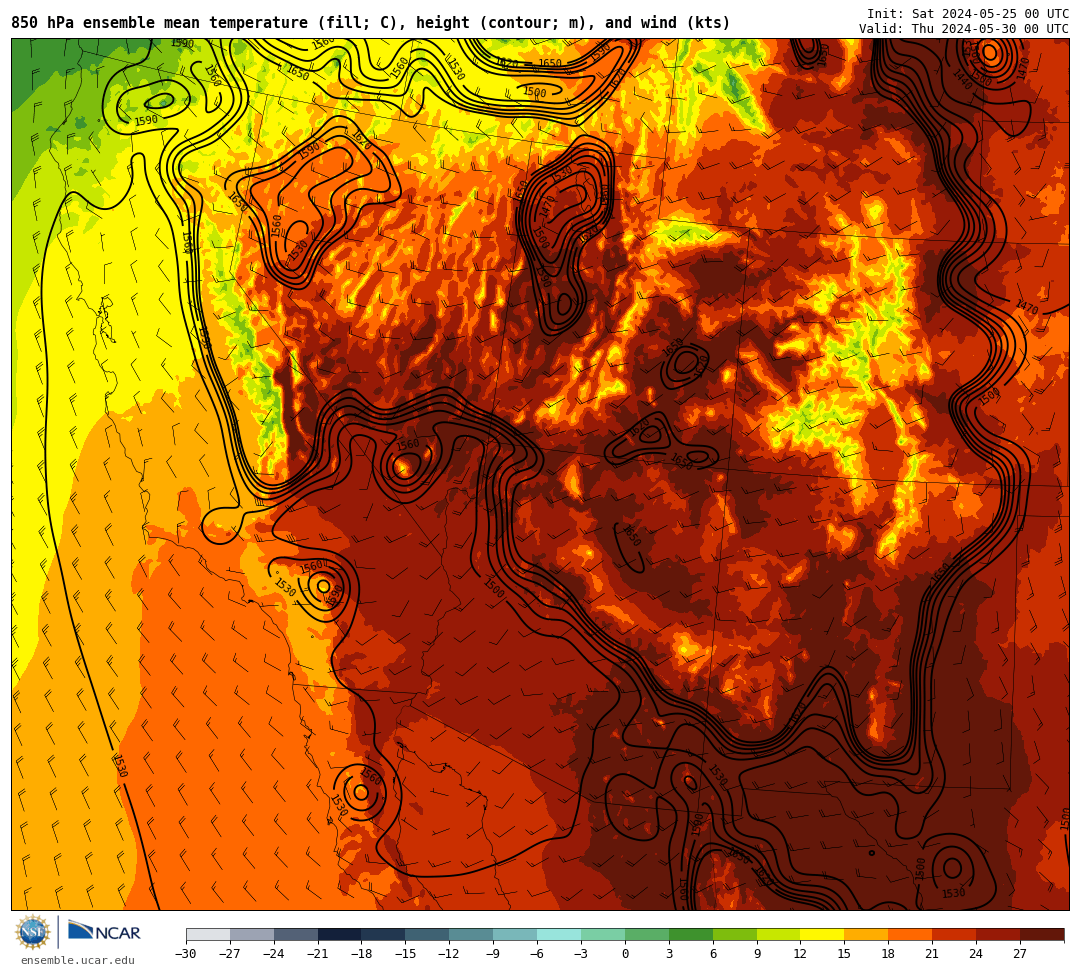
Task: Click the '0' colorbar tick label
Action: click(625, 954)
